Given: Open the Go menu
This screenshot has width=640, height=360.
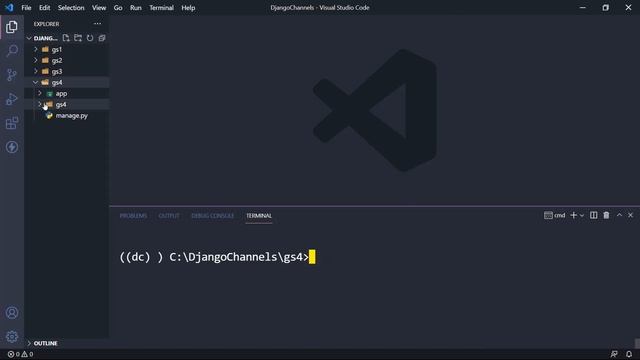Looking at the screenshot, I should [118, 8].
